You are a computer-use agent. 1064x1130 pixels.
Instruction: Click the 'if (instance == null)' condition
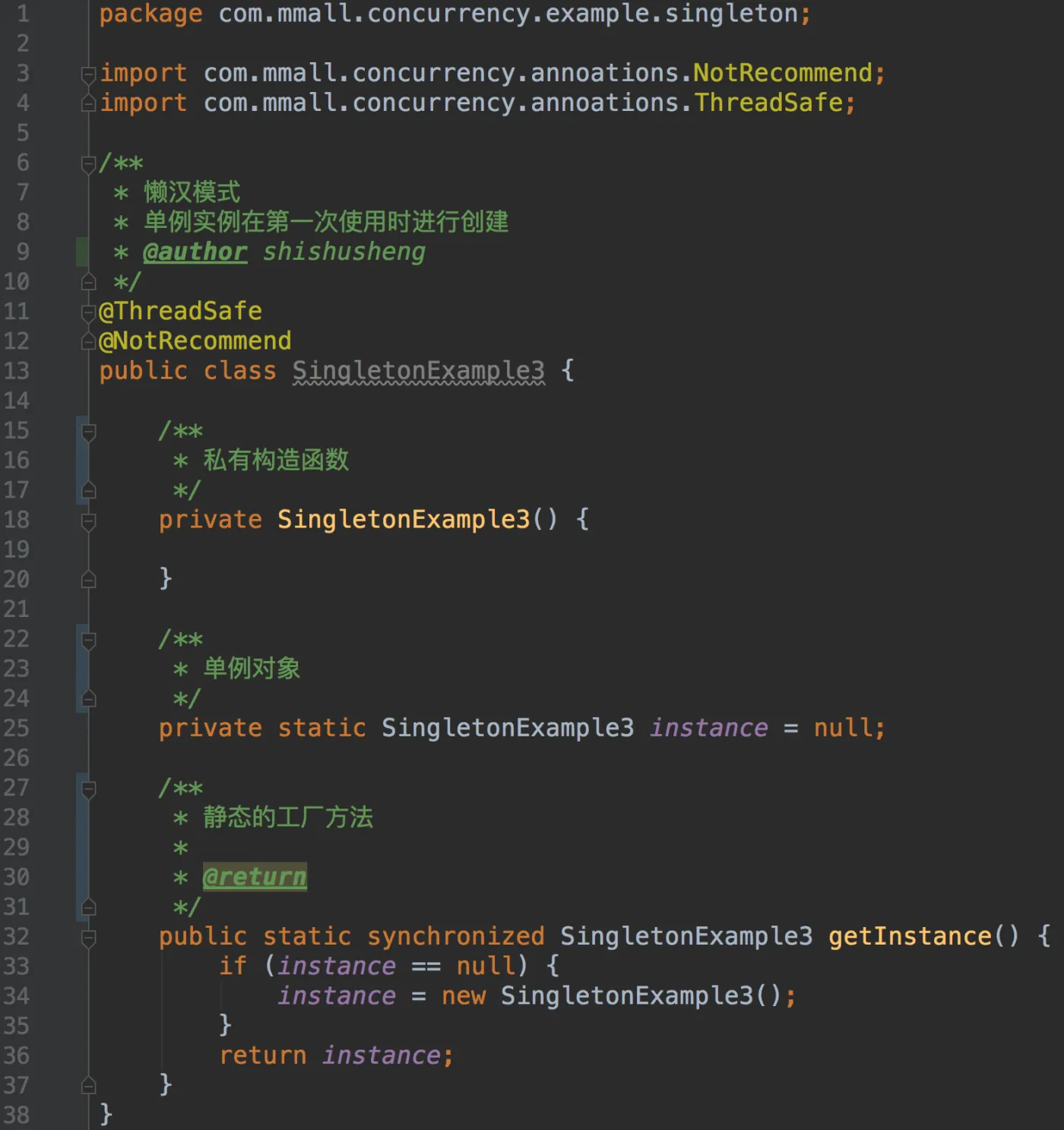[x=373, y=966]
